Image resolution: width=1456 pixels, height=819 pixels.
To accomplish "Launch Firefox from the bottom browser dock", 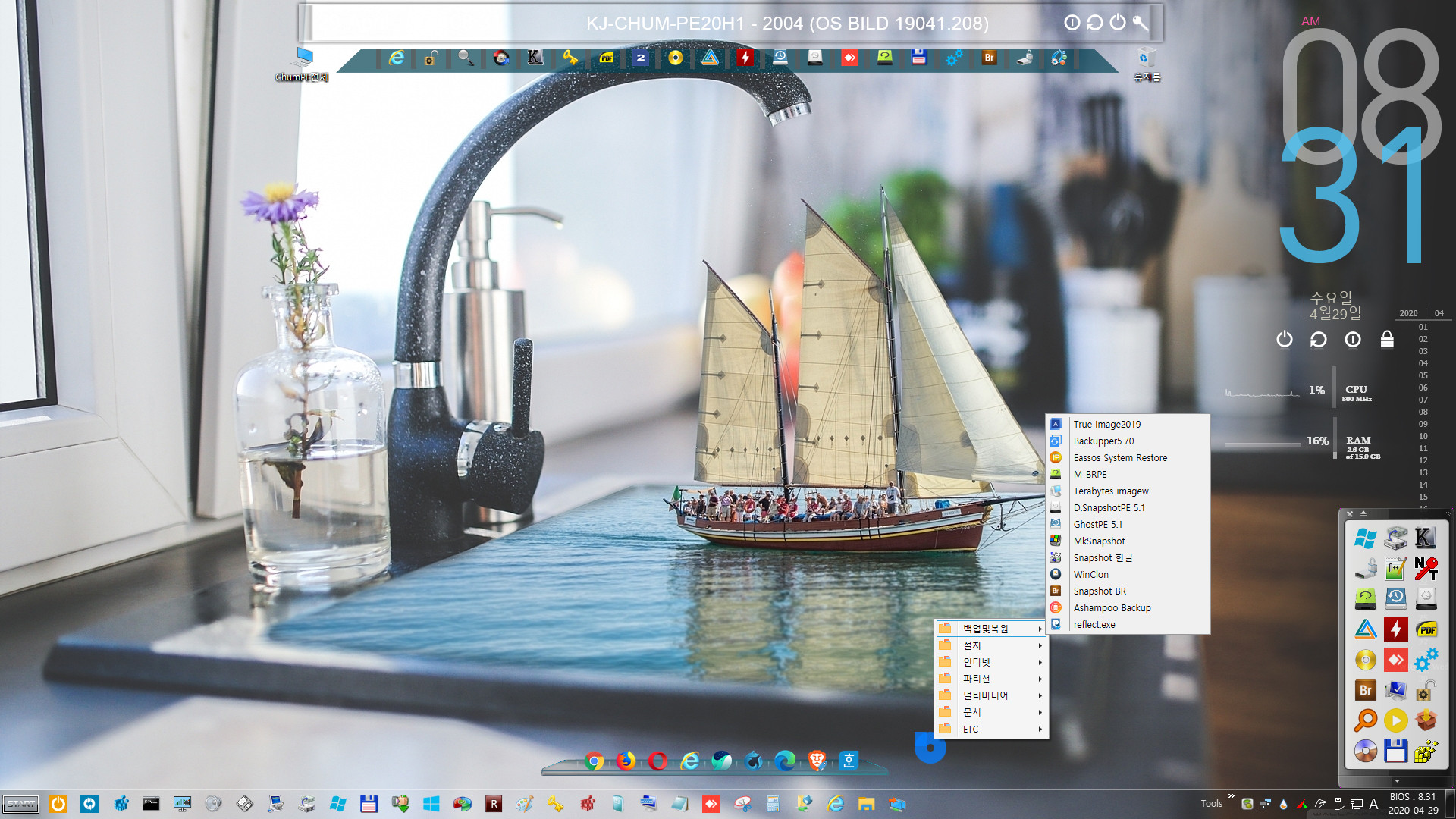I will (x=626, y=761).
